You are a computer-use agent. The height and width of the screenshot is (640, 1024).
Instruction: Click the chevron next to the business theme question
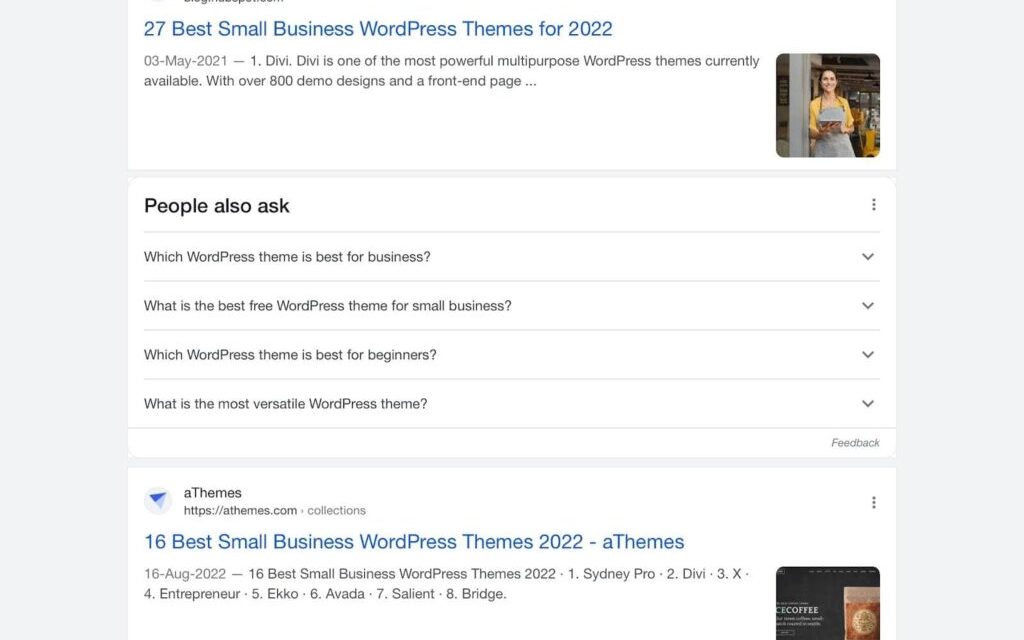867,256
